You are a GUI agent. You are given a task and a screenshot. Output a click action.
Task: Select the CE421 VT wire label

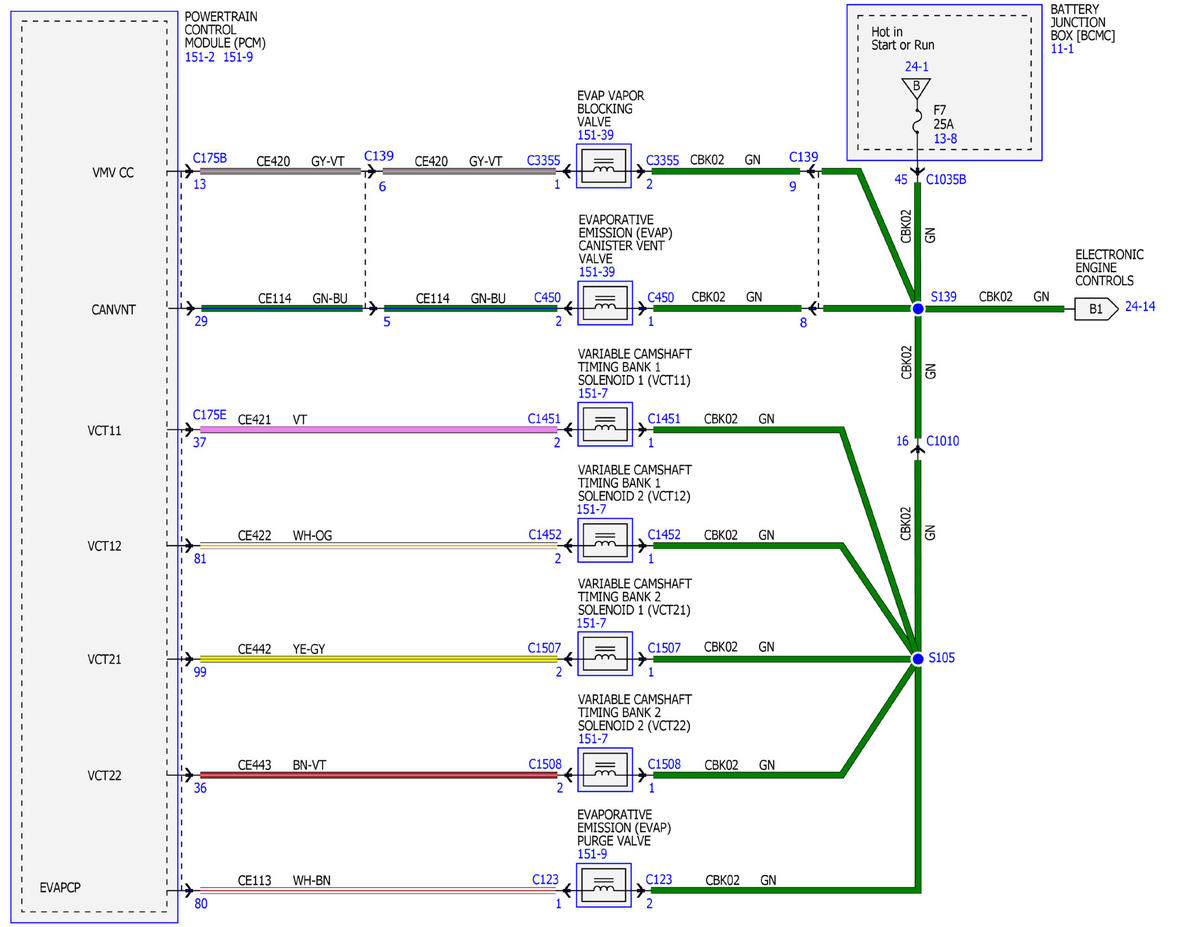272,421
